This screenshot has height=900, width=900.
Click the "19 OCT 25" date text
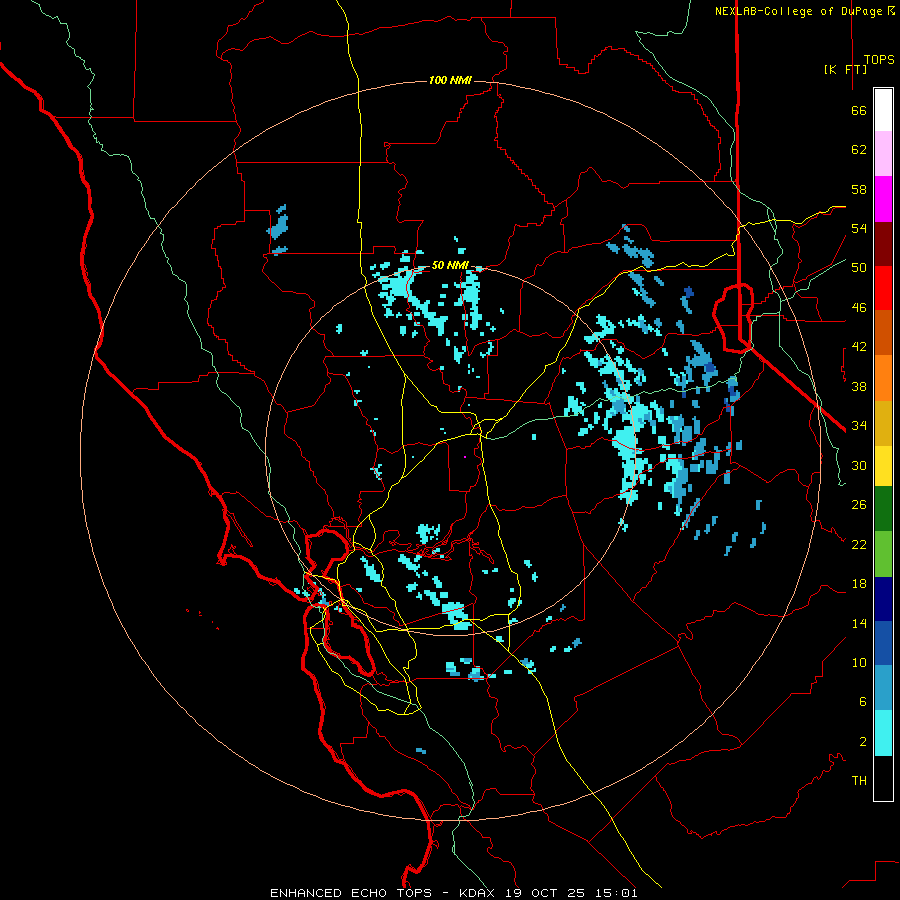pos(545,893)
